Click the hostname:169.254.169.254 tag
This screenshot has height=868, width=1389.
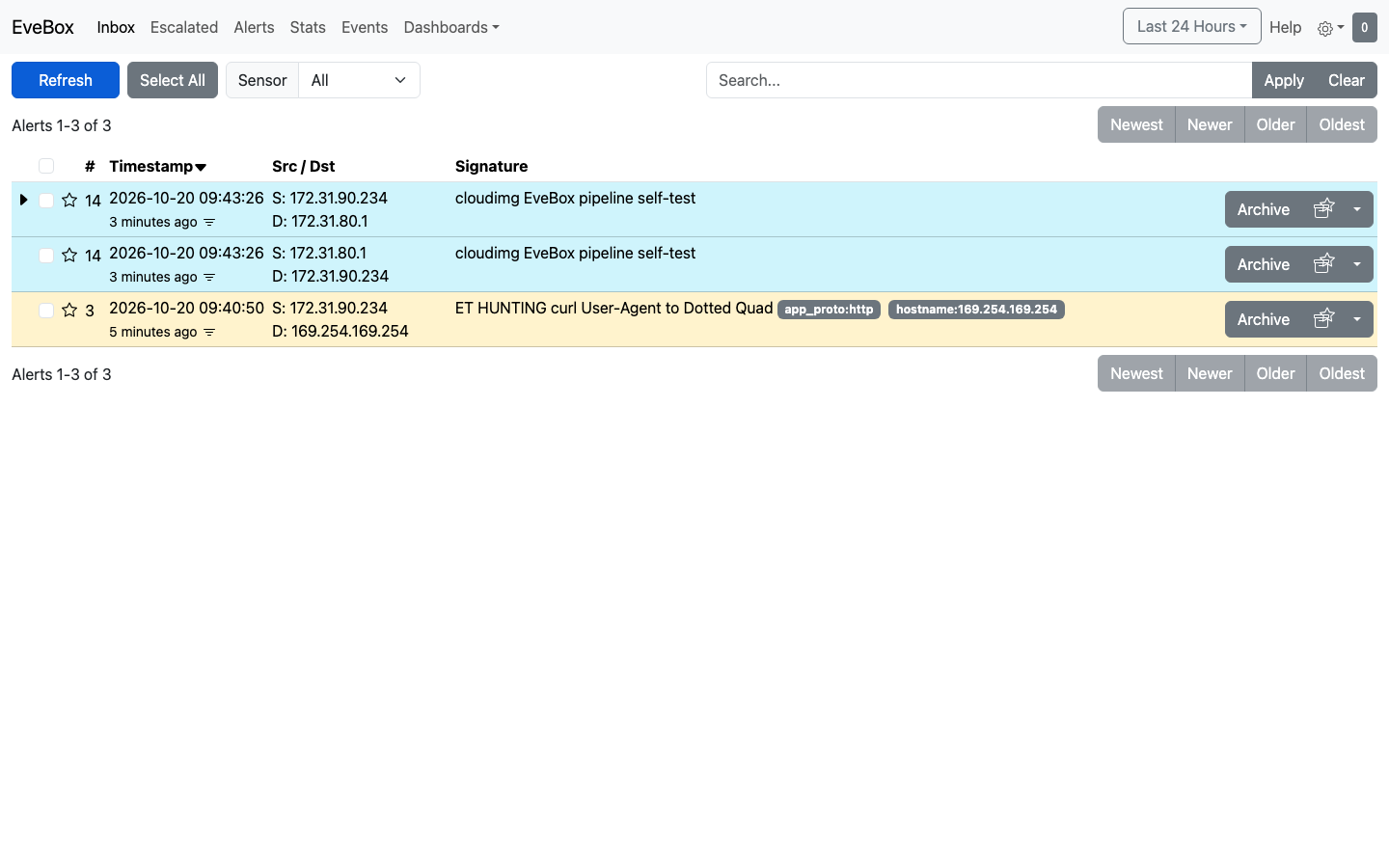coord(976,310)
